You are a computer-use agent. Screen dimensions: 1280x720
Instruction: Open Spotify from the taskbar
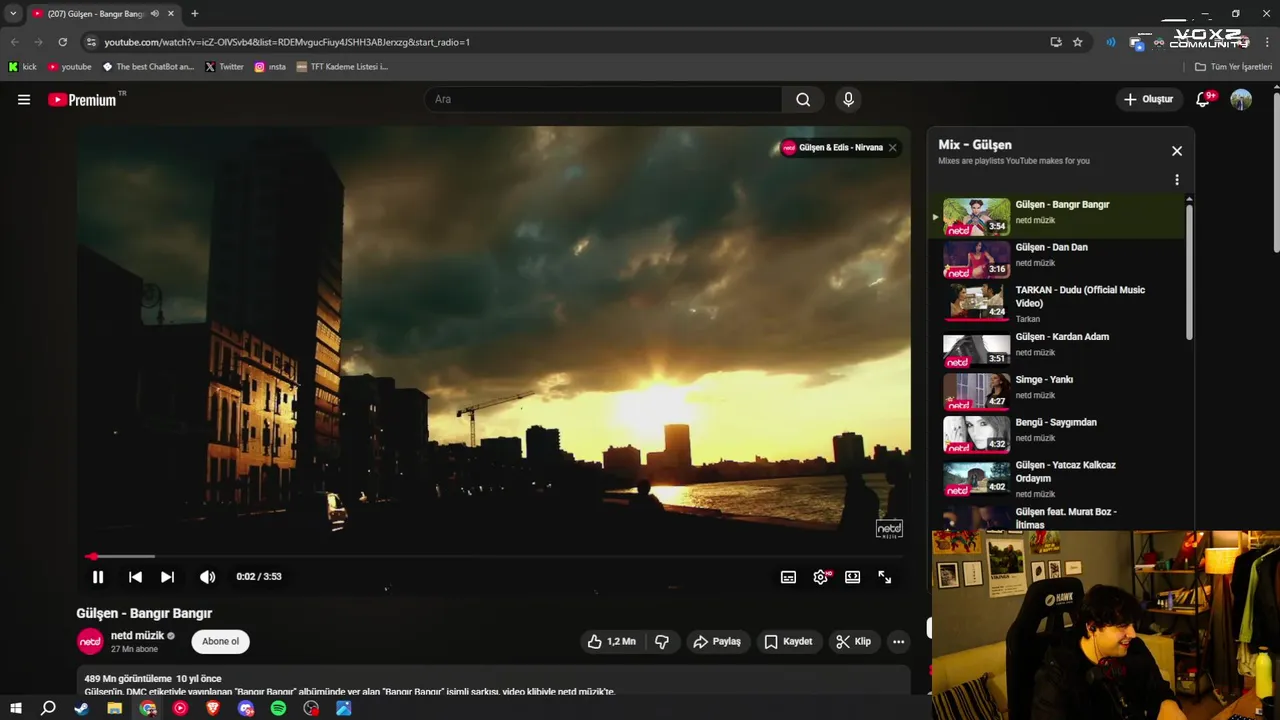point(278,708)
